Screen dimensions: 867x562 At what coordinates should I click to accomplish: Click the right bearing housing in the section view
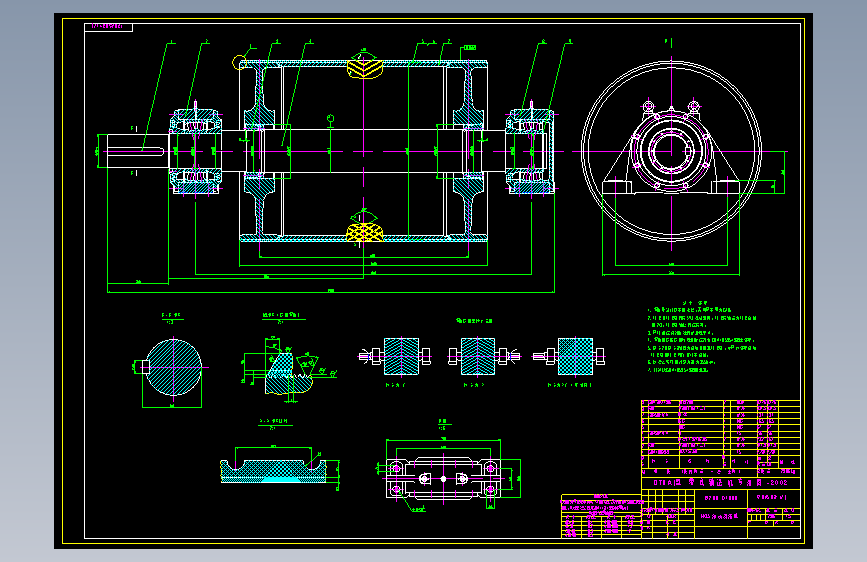[530, 151]
